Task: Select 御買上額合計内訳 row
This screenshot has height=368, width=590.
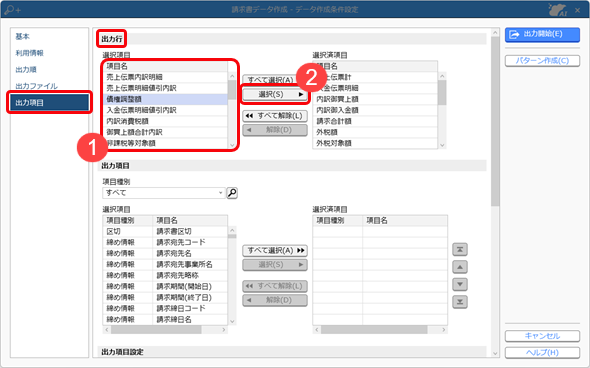Action: tap(165, 132)
